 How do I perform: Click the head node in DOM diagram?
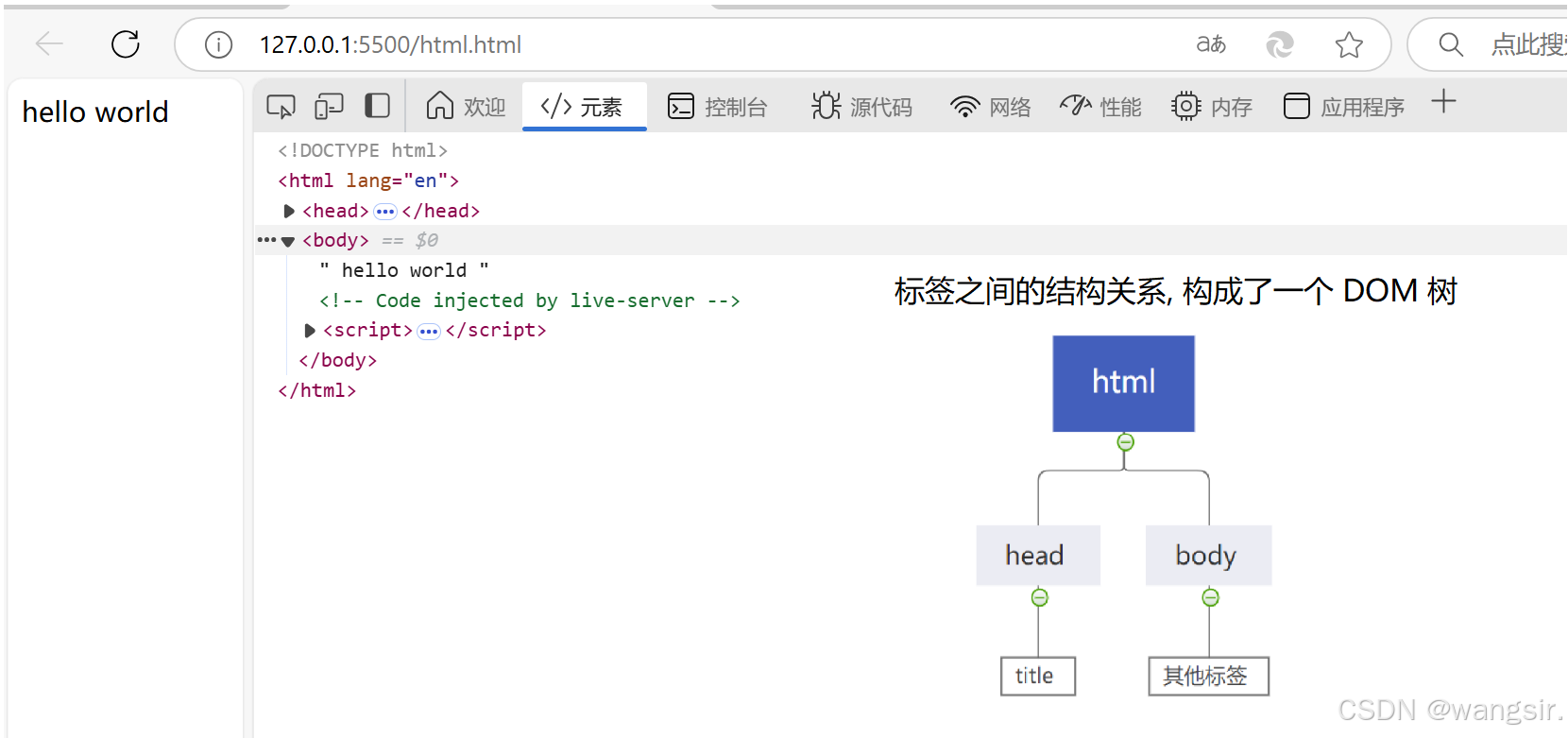[x=1038, y=555]
